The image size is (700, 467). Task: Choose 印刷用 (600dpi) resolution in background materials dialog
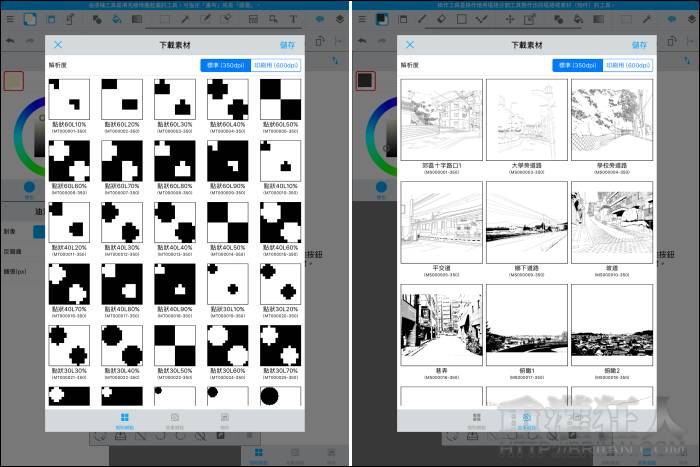pyautogui.click(x=628, y=65)
